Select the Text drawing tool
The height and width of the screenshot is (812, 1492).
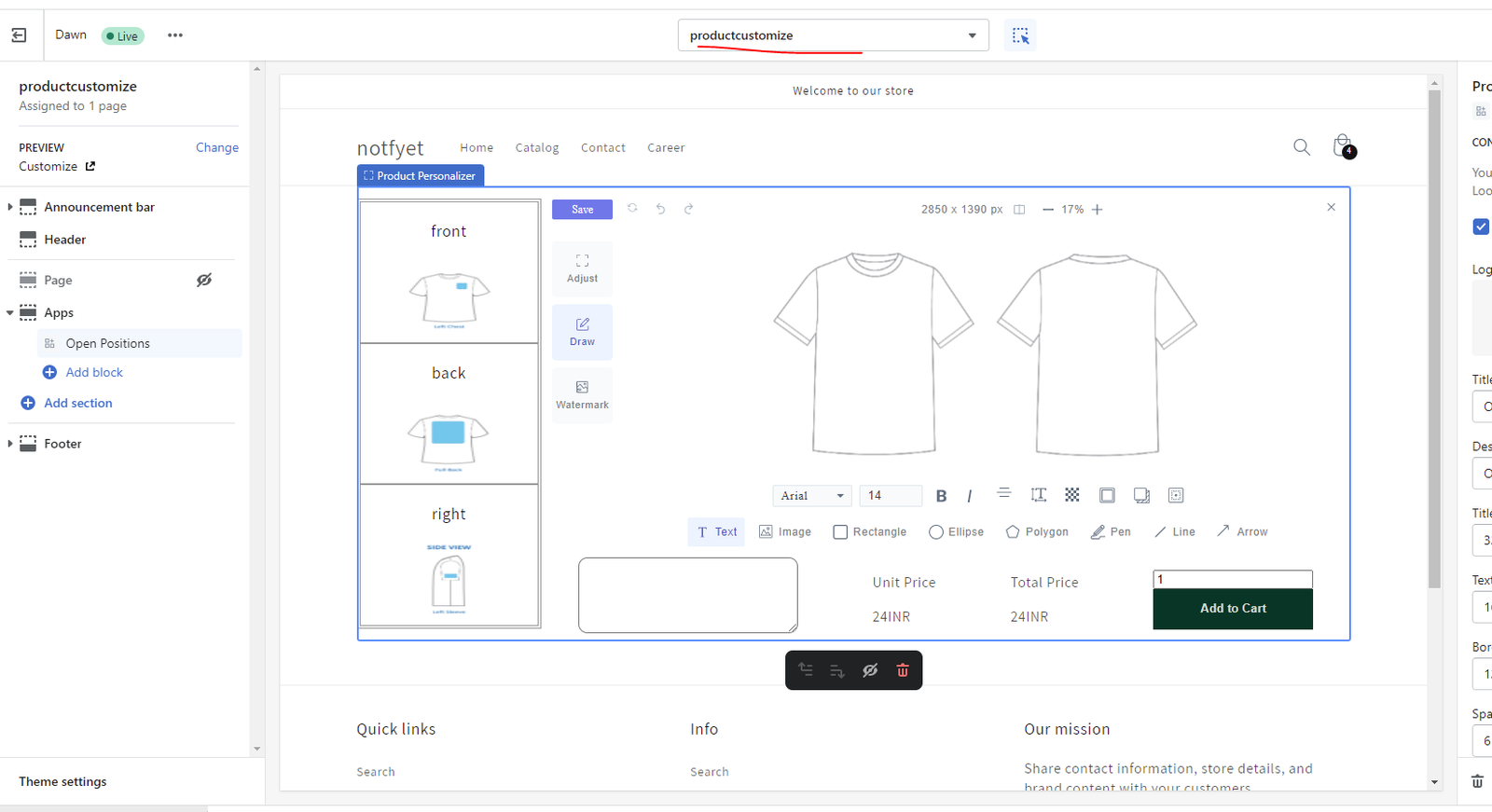coord(716,532)
